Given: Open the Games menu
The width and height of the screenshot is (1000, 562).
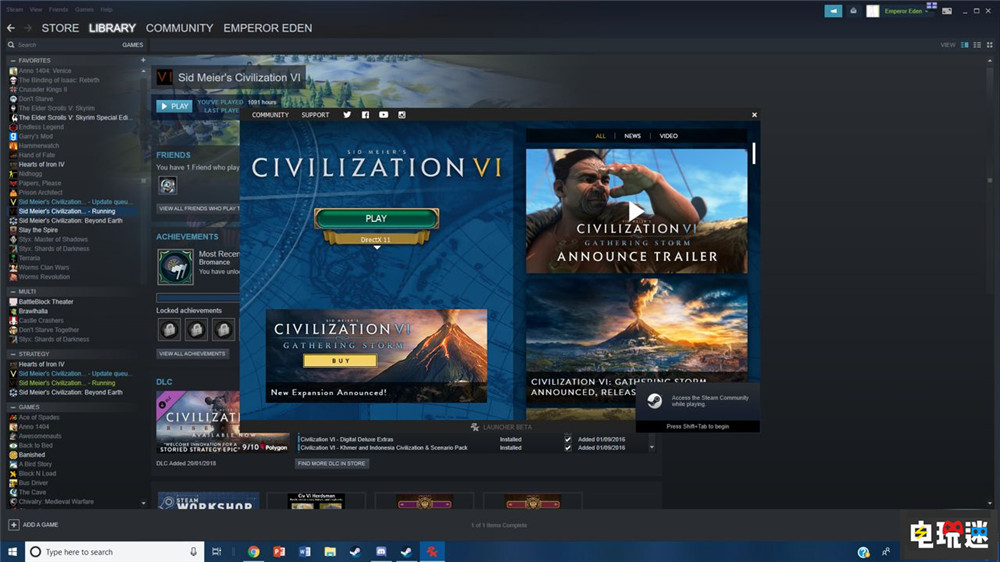Looking at the screenshot, I should coord(84,10).
